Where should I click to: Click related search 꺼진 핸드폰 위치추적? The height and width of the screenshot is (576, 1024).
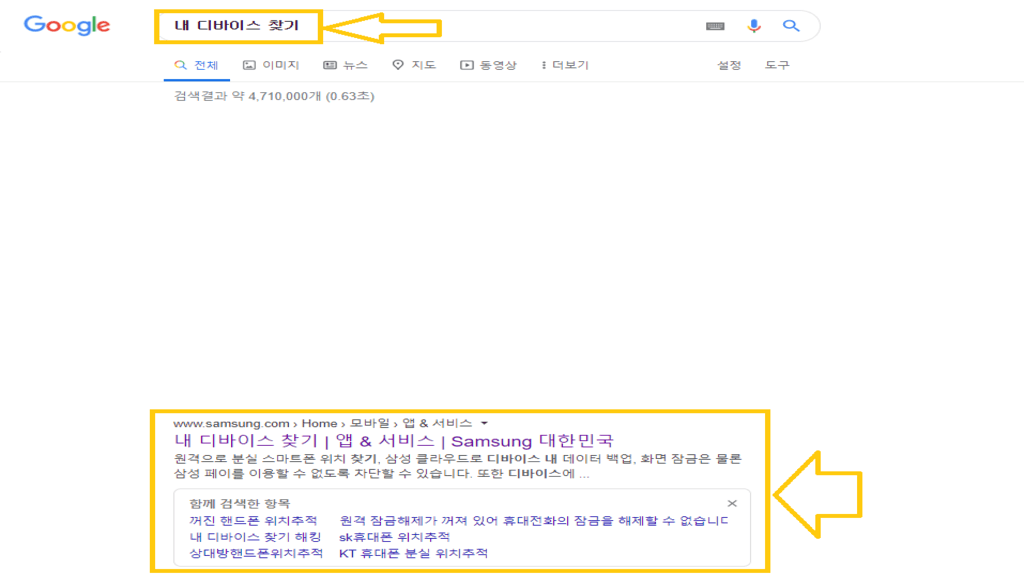[253, 520]
